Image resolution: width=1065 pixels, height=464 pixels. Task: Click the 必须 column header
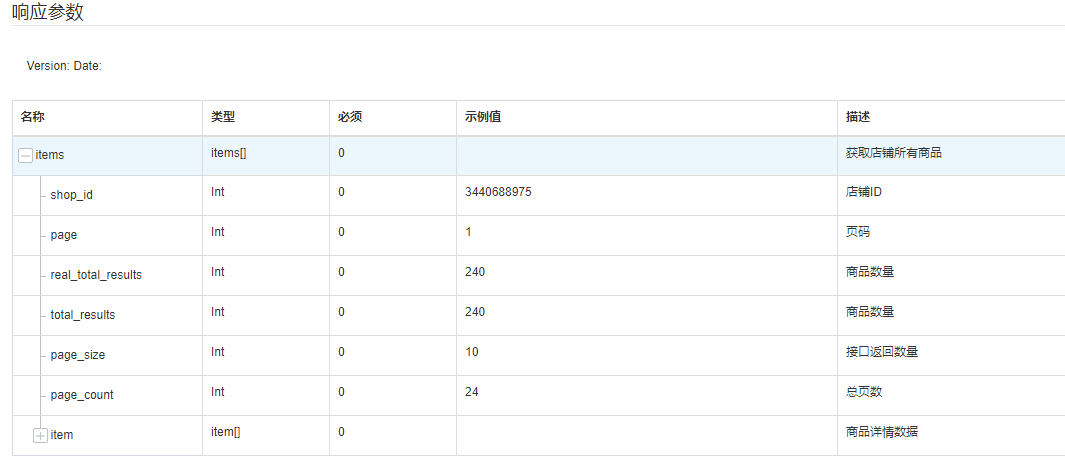[x=350, y=117]
